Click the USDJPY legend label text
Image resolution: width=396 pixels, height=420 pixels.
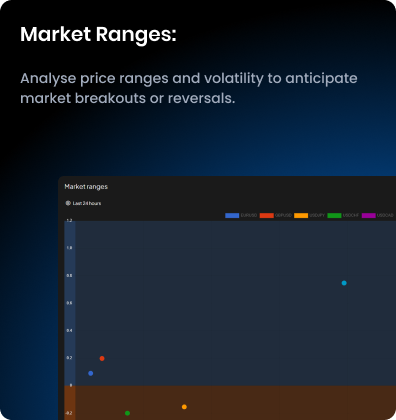point(317,215)
